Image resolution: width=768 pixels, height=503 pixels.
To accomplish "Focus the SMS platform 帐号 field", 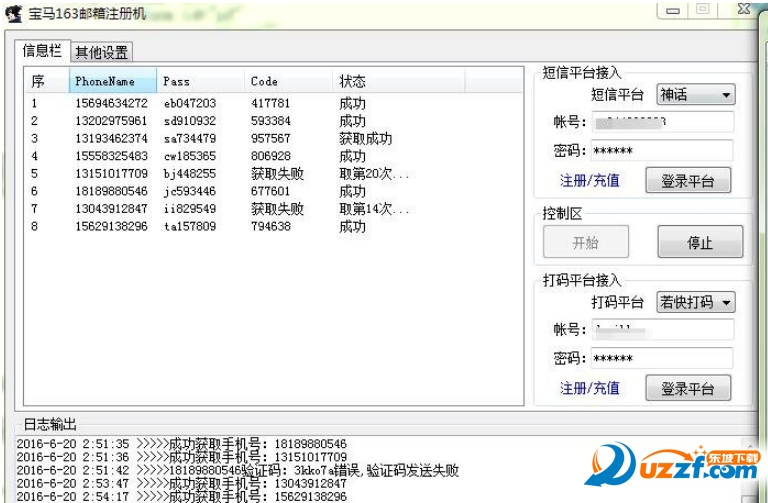I will 662,122.
